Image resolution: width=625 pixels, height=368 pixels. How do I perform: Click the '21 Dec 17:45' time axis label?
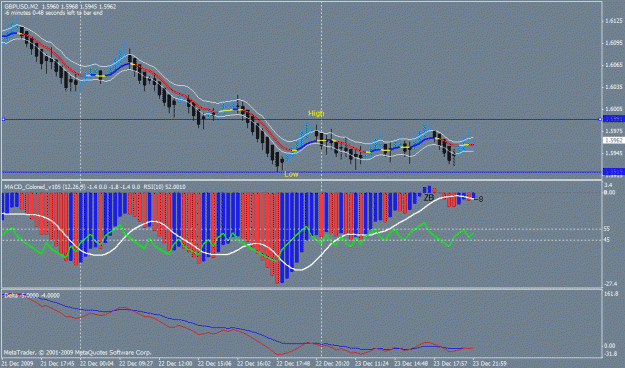click(x=57, y=364)
